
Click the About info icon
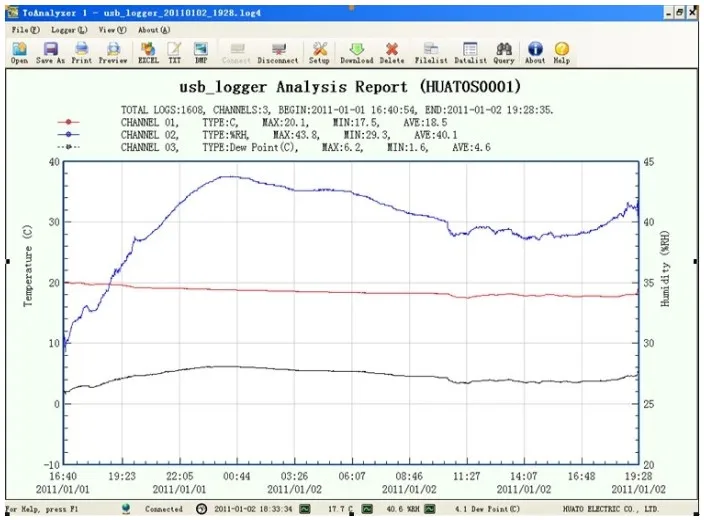(x=535, y=50)
